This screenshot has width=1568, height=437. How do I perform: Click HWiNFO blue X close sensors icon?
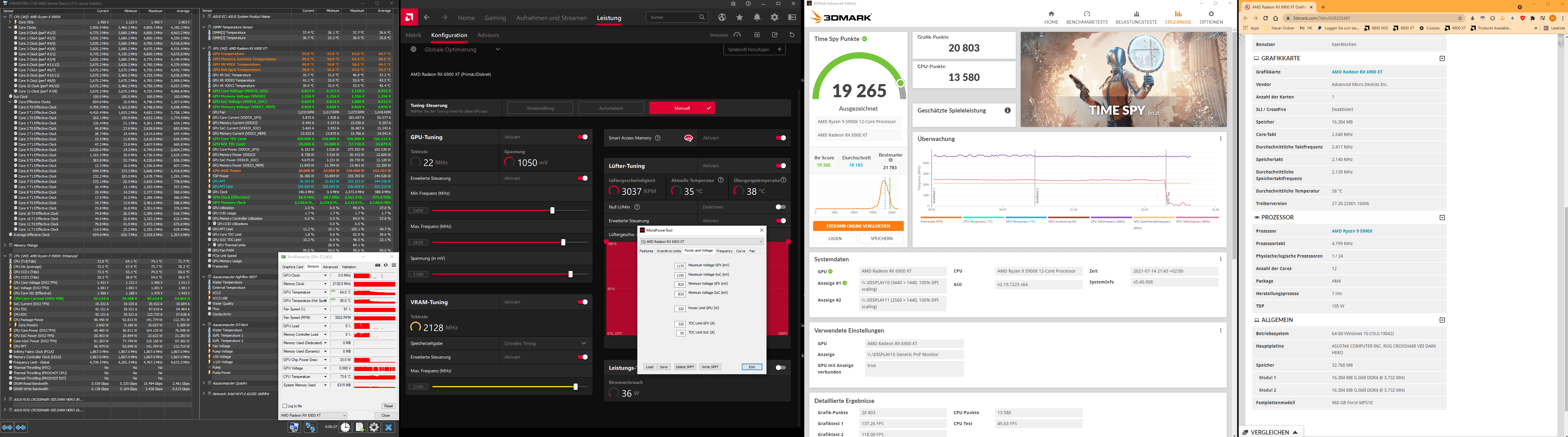tap(389, 427)
